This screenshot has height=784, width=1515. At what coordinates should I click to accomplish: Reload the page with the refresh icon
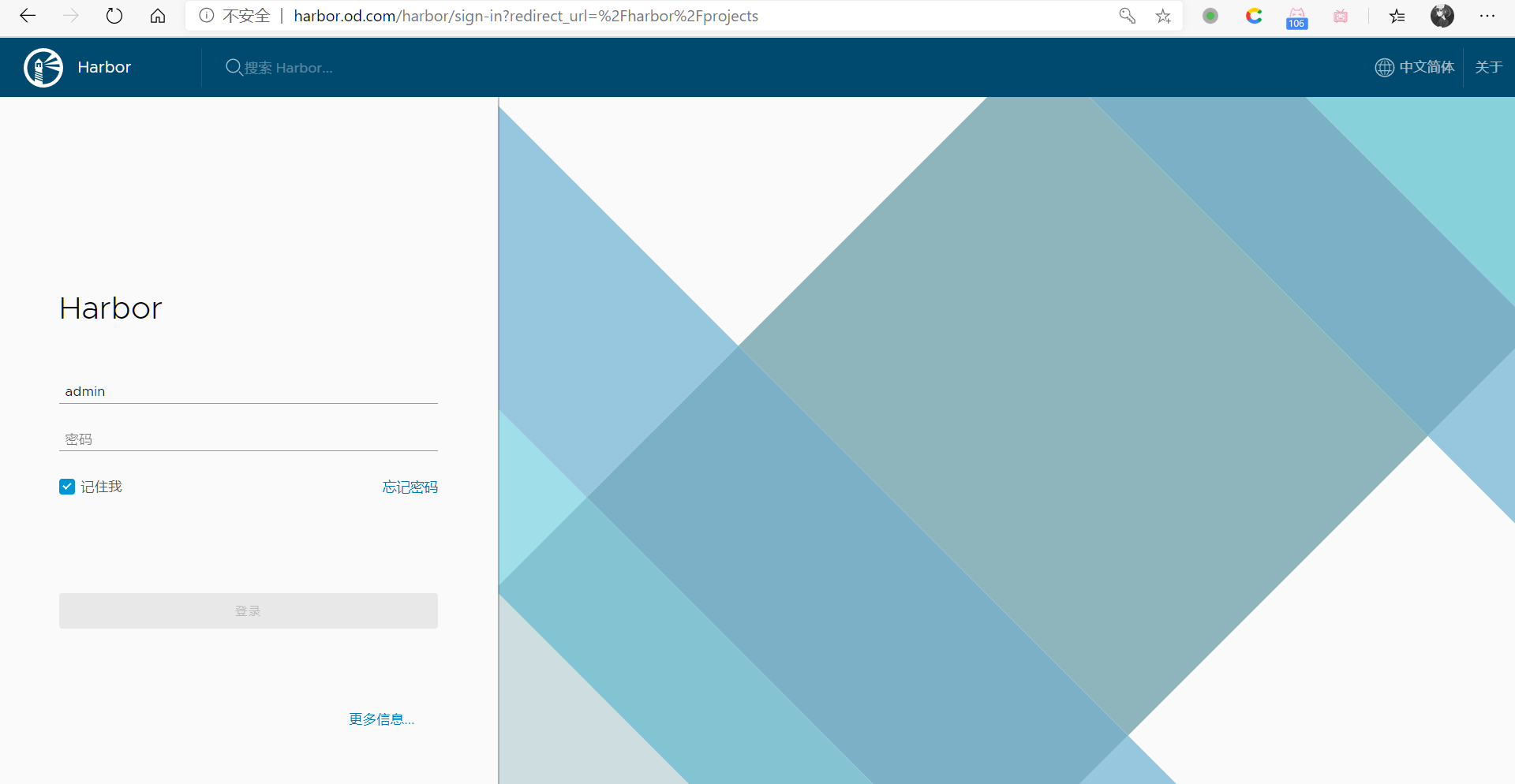coord(114,16)
